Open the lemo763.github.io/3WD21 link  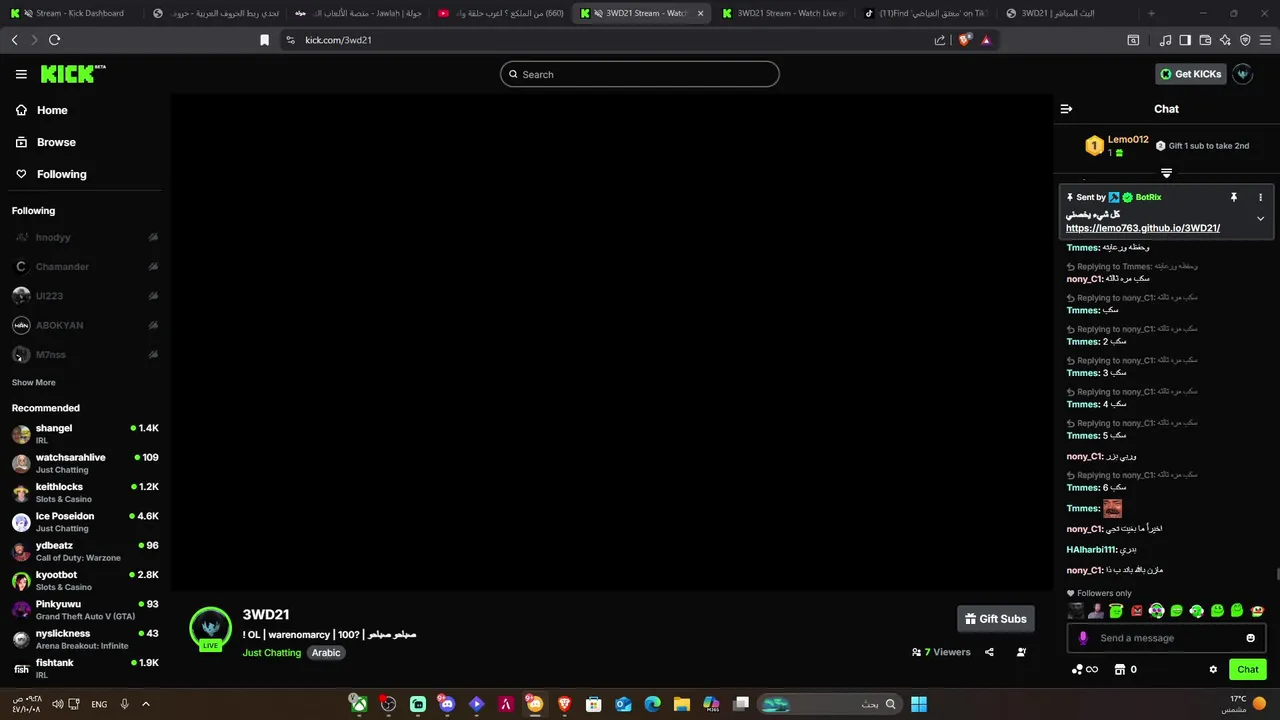[x=1143, y=228]
